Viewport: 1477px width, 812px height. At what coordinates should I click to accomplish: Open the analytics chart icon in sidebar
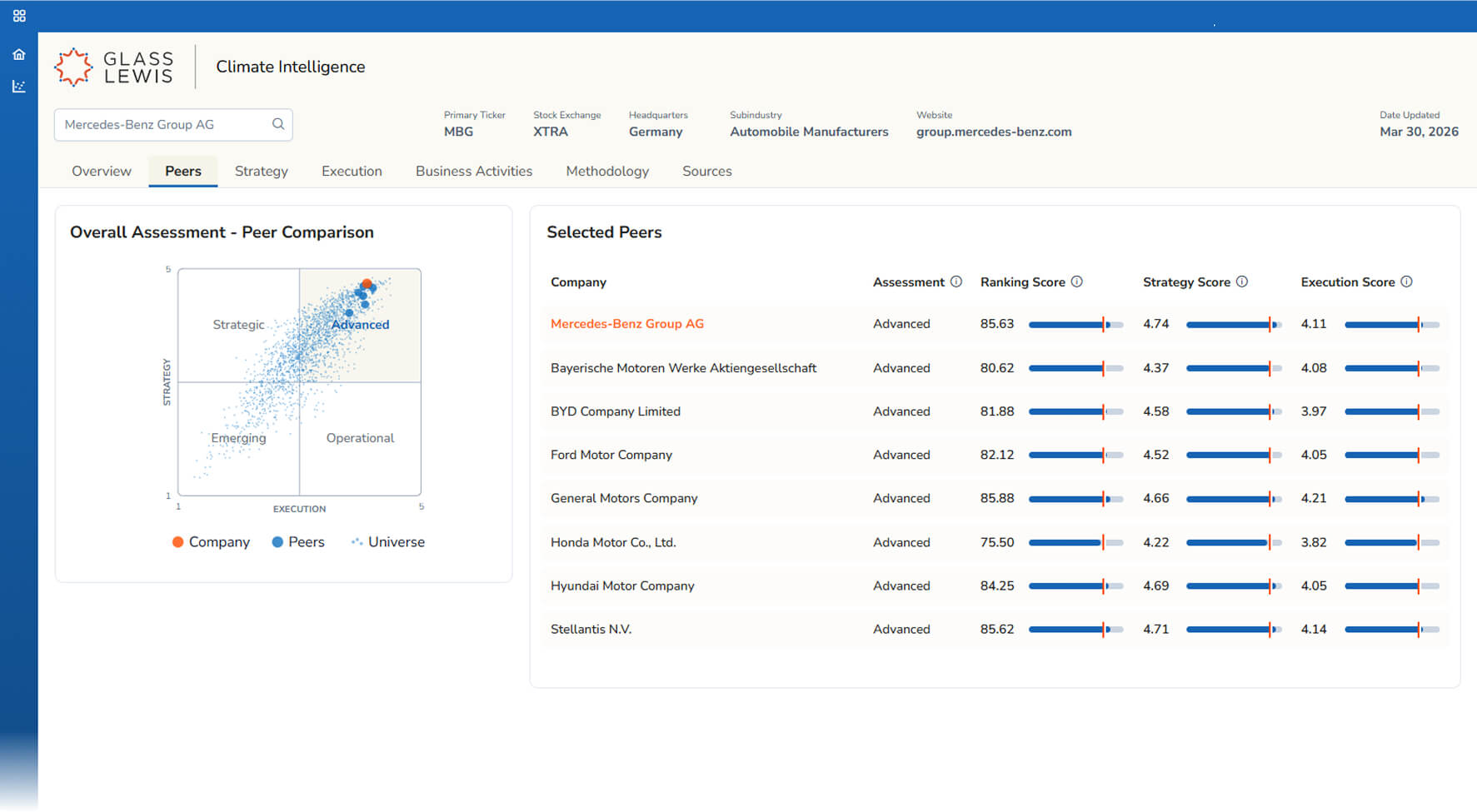tap(19, 87)
